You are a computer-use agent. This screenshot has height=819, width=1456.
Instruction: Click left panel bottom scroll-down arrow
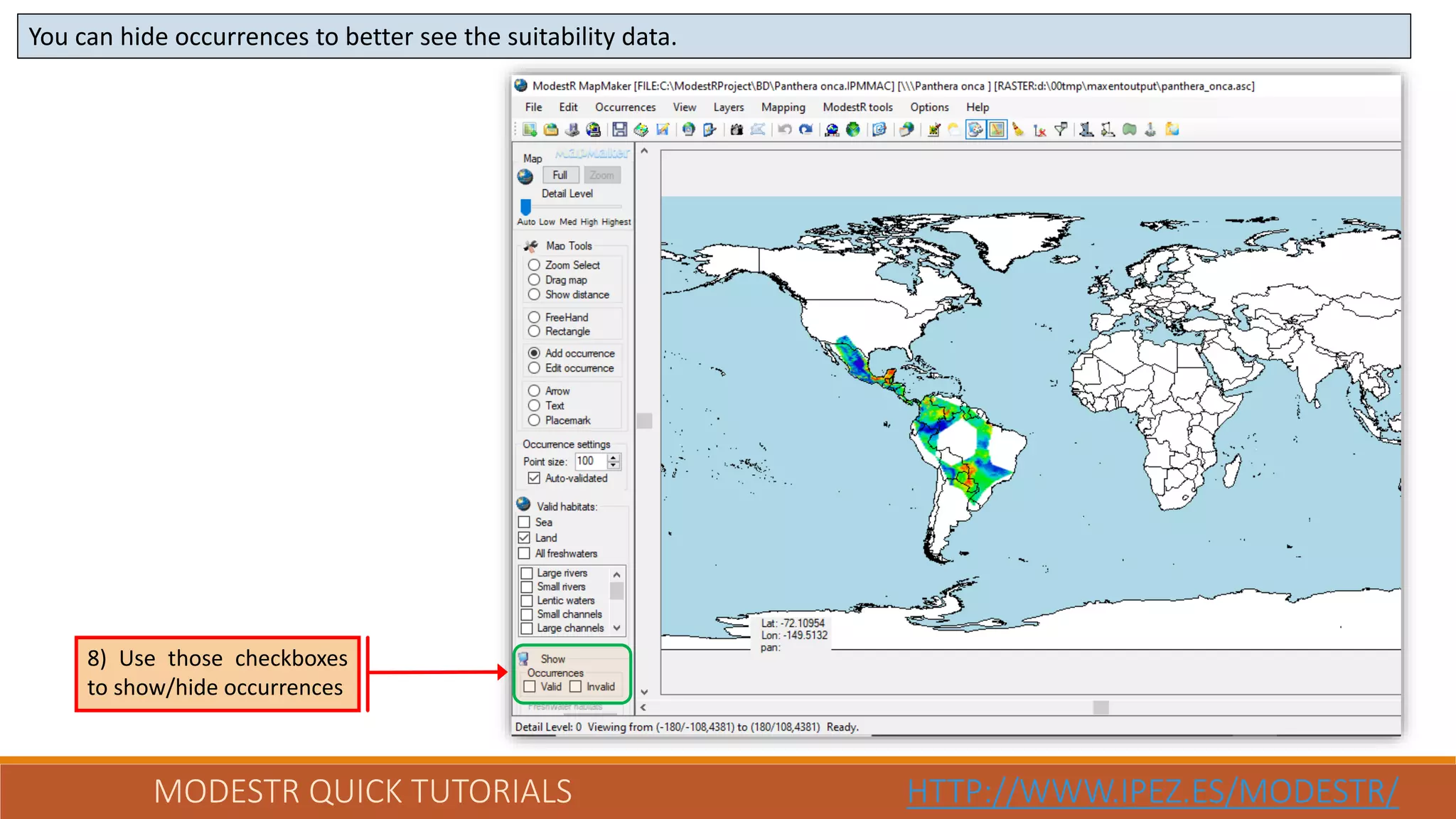(x=644, y=691)
